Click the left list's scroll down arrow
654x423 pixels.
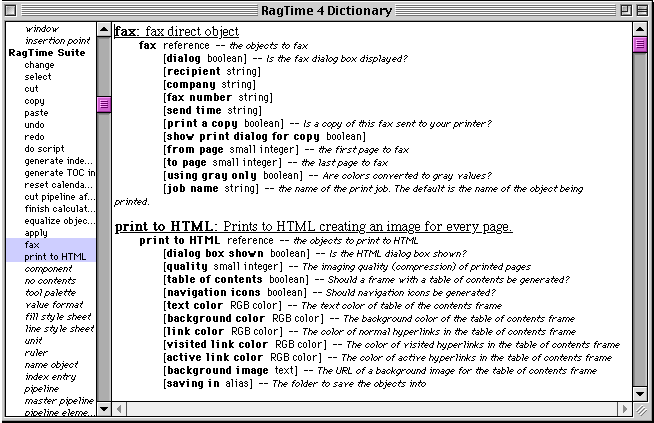point(104,408)
